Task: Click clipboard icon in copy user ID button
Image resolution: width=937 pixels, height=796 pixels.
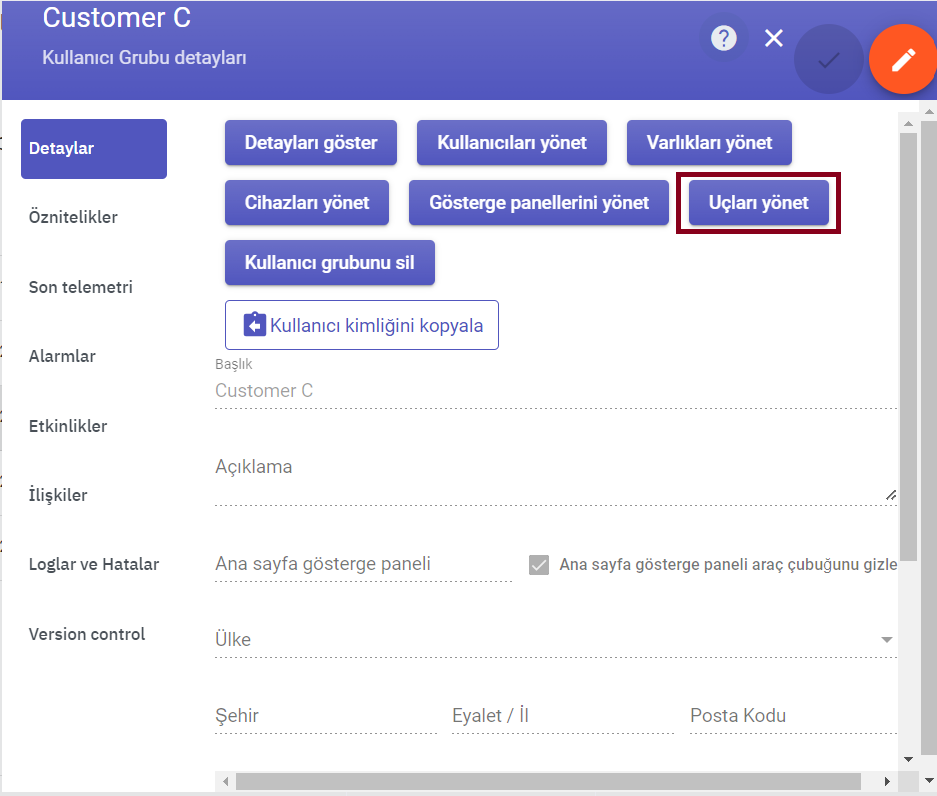Action: [255, 324]
